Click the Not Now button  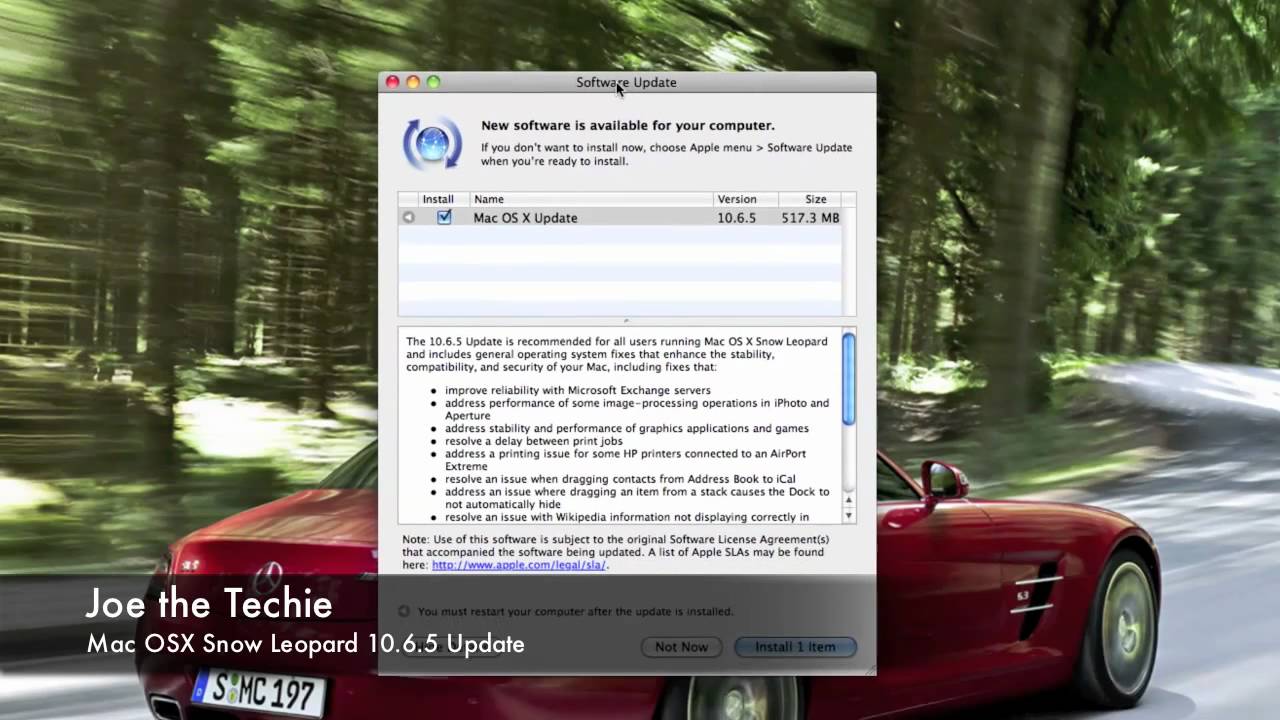pos(681,647)
